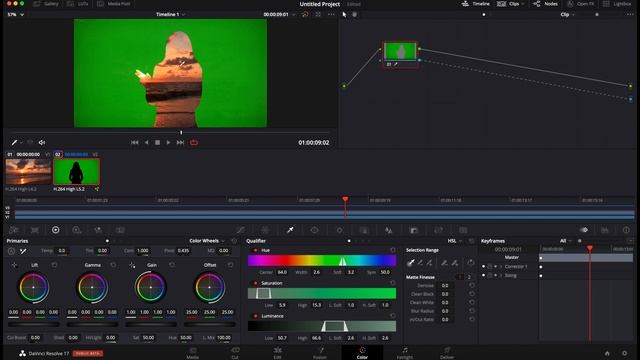Open the RGB Mixer palette icon
The image size is (640, 360).
pyautogui.click(x=98, y=230)
